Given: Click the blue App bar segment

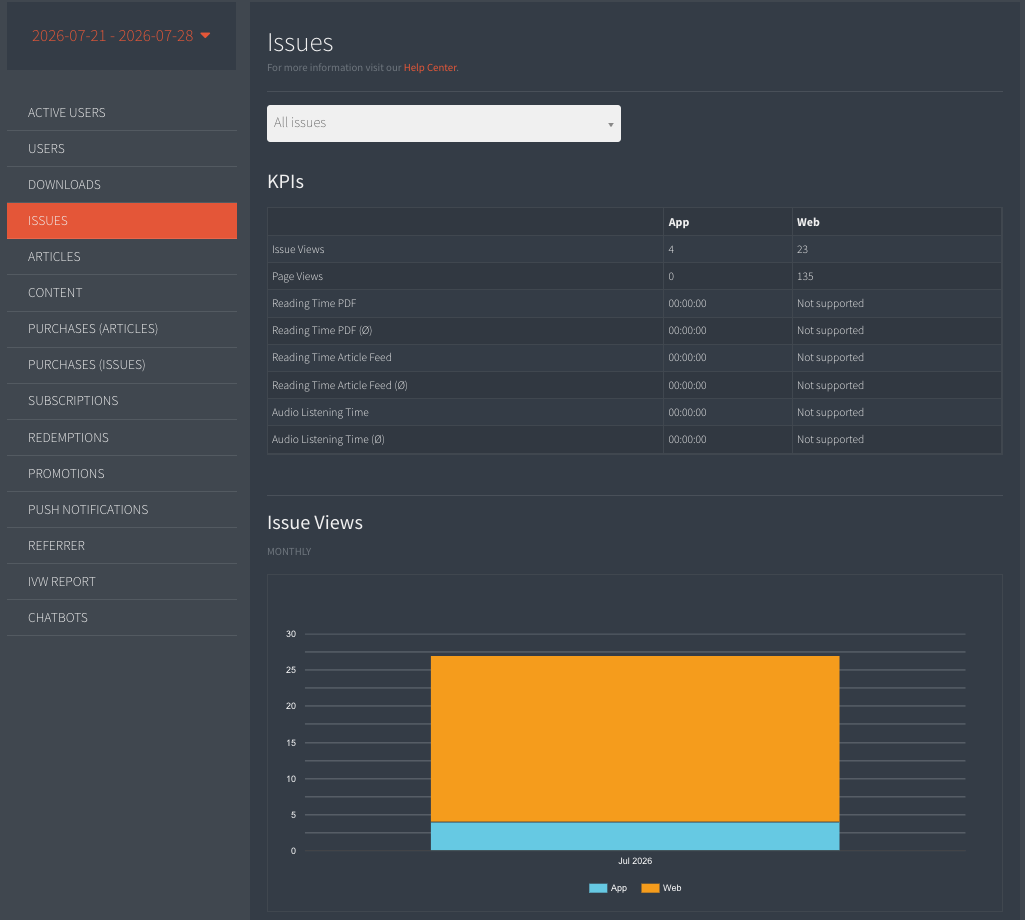Looking at the screenshot, I should [x=635, y=836].
